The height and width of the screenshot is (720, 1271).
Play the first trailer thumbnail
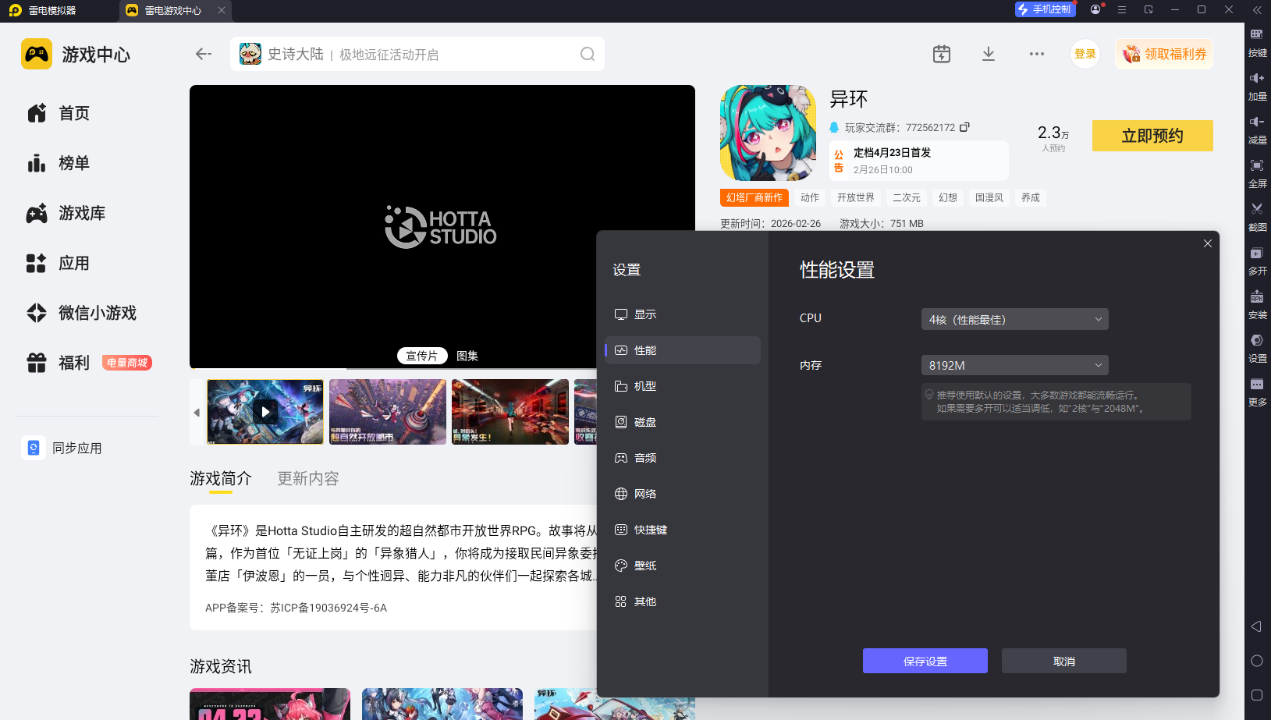[265, 411]
